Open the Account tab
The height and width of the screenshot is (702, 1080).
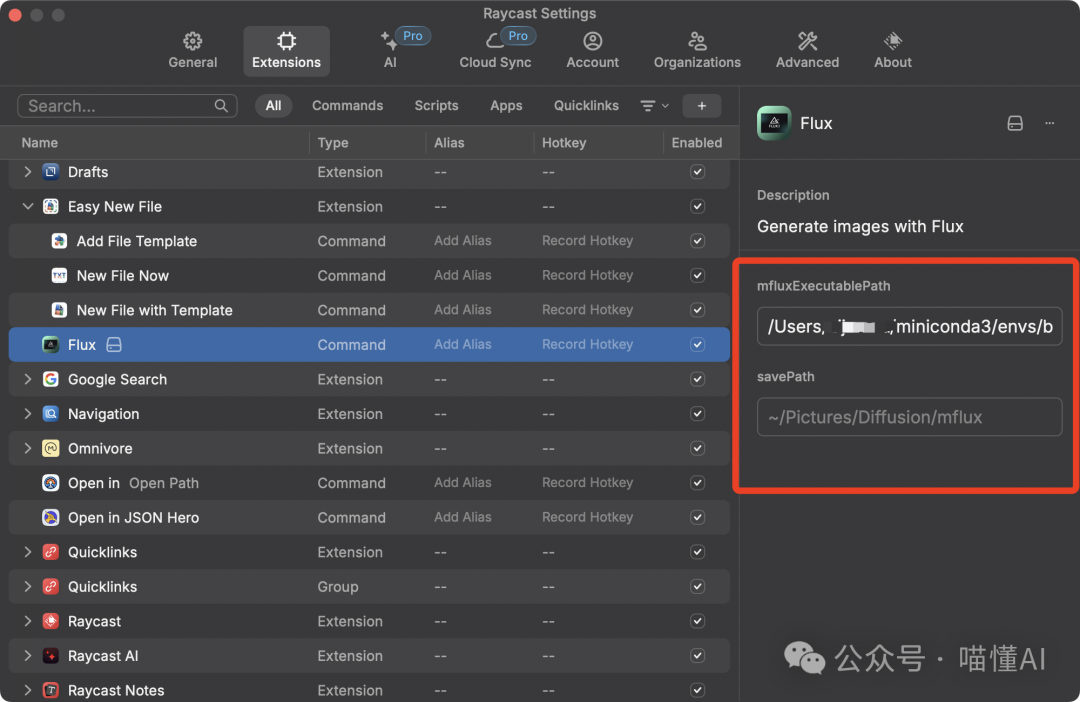592,50
